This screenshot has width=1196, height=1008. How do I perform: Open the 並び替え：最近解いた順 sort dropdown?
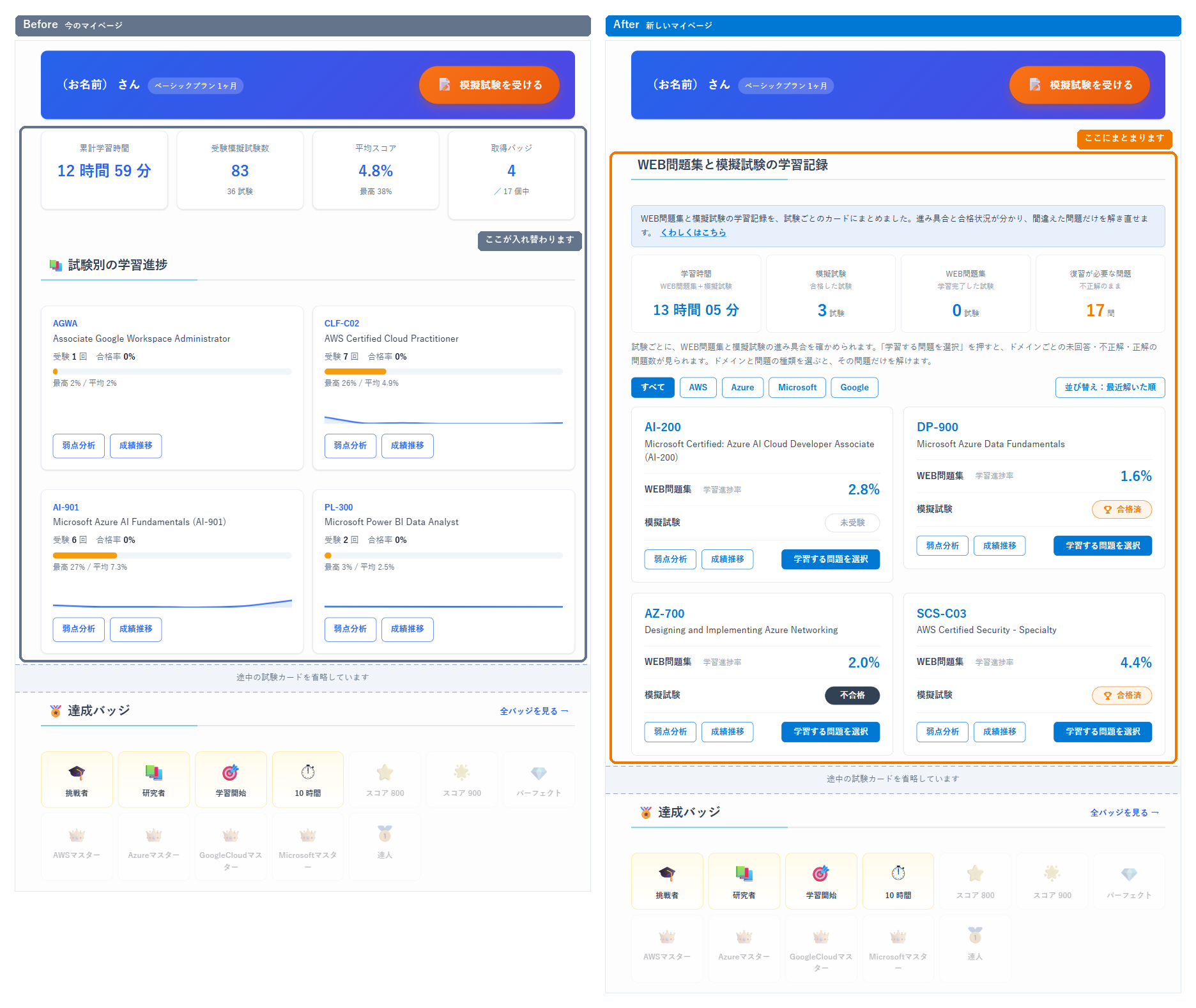(1110, 387)
